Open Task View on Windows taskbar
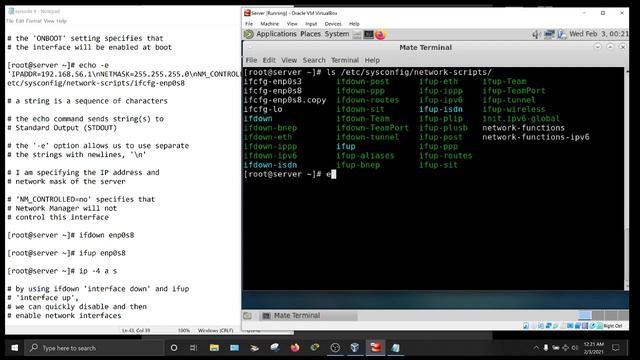The width and height of the screenshot is (640, 360). (x=193, y=348)
